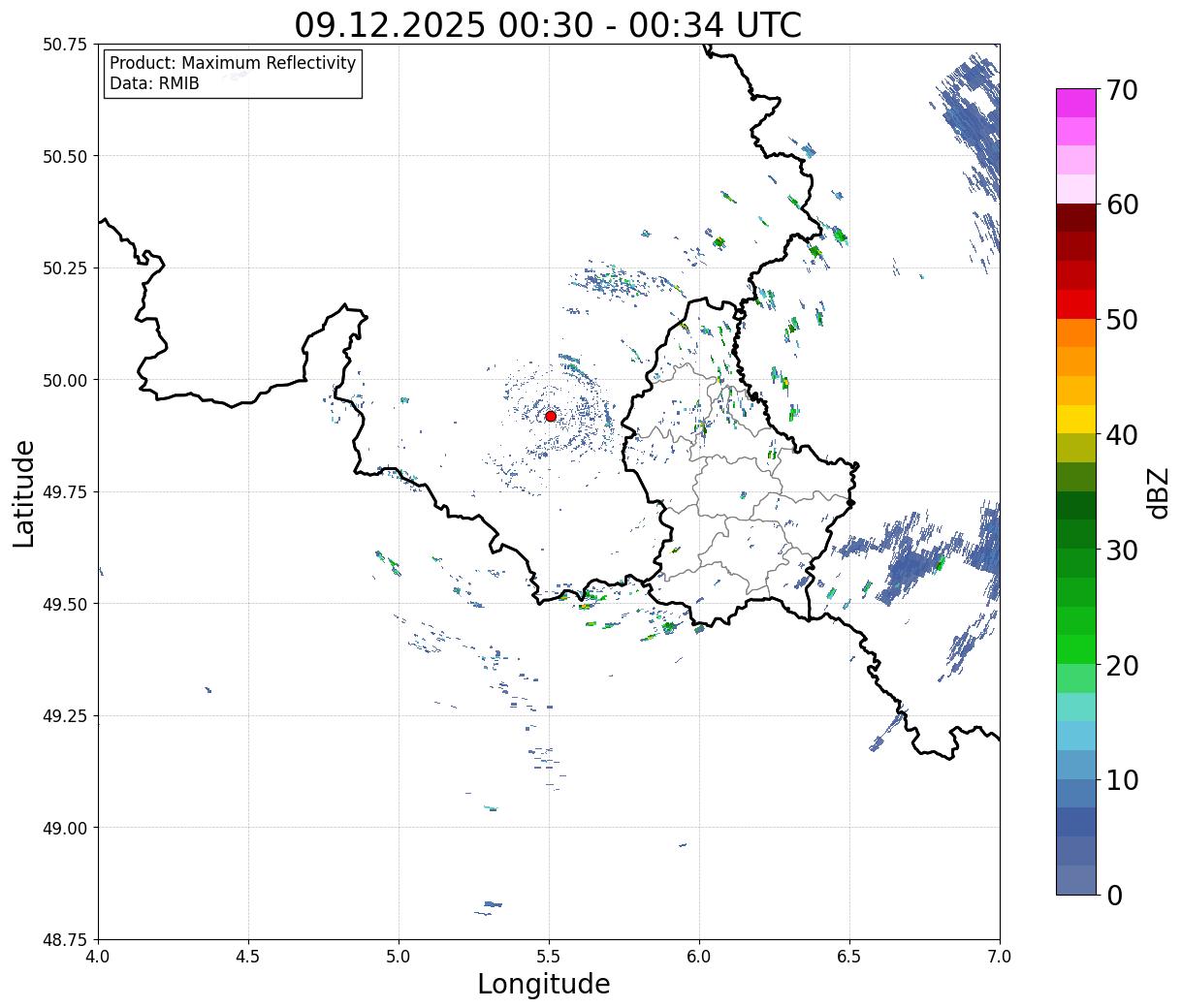Click the Product: Maximum Reflectivity legend box
This screenshot has width=1182, height=1008.
[233, 74]
